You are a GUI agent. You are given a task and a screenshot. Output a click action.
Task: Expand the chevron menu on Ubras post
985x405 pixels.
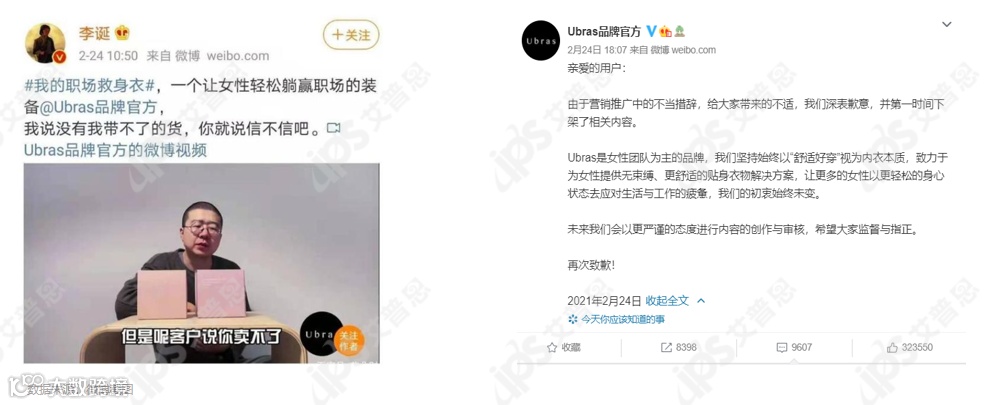[x=946, y=24]
